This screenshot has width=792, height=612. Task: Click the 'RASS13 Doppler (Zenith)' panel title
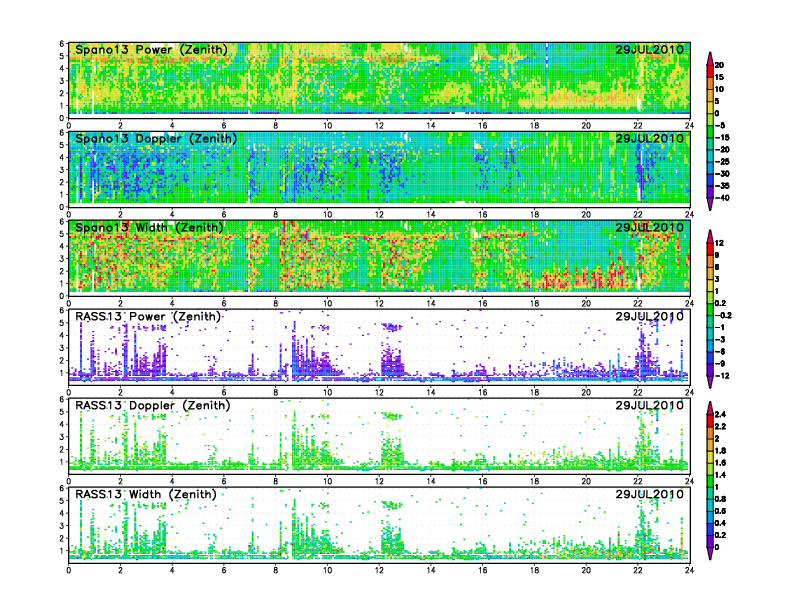click(153, 405)
